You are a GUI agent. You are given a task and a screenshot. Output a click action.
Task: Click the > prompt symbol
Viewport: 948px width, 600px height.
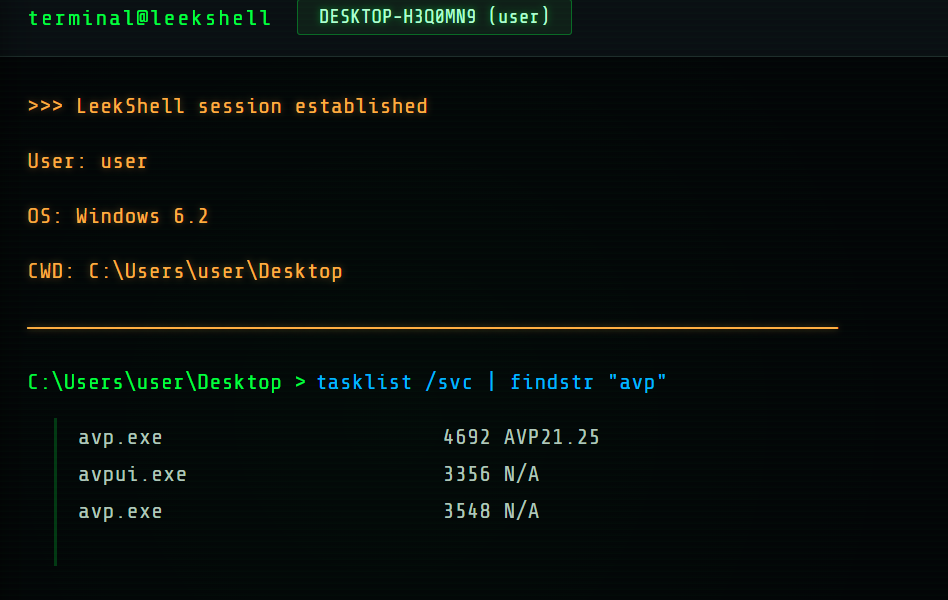click(300, 382)
